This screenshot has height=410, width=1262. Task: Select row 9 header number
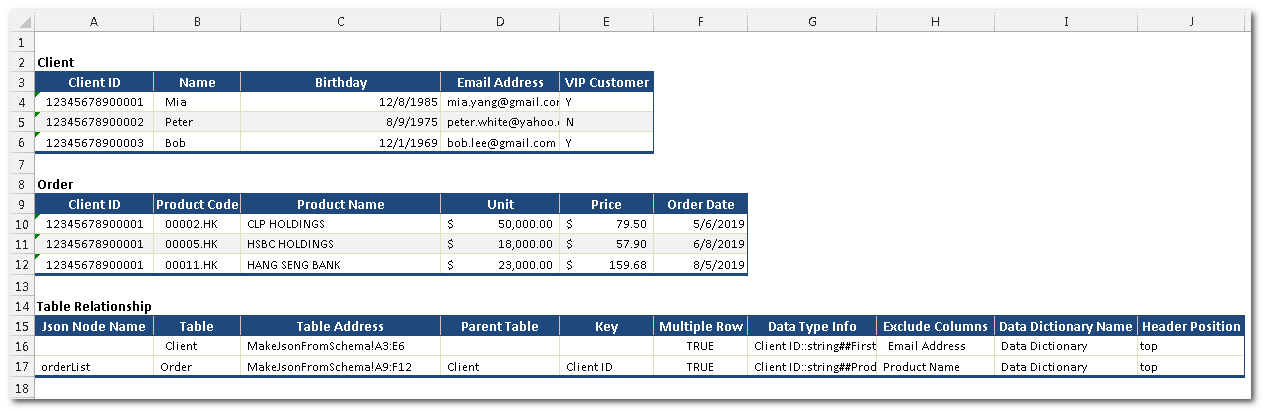(x=22, y=204)
